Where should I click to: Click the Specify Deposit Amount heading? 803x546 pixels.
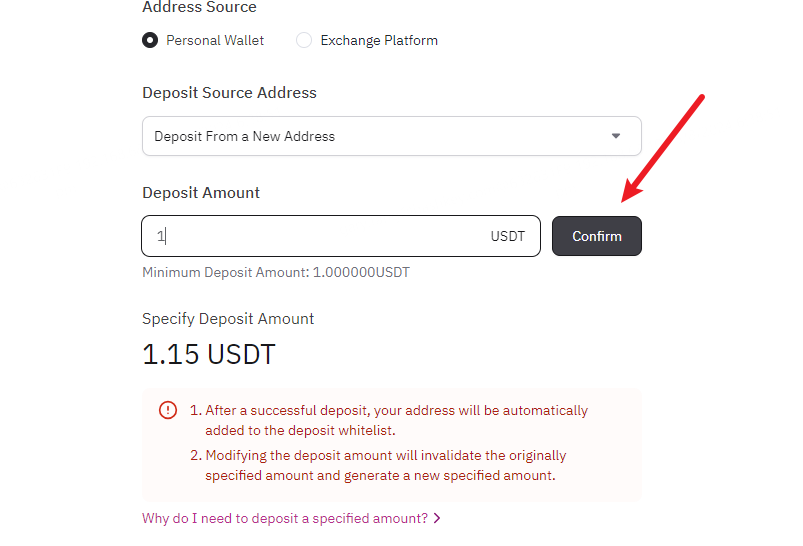(x=228, y=319)
